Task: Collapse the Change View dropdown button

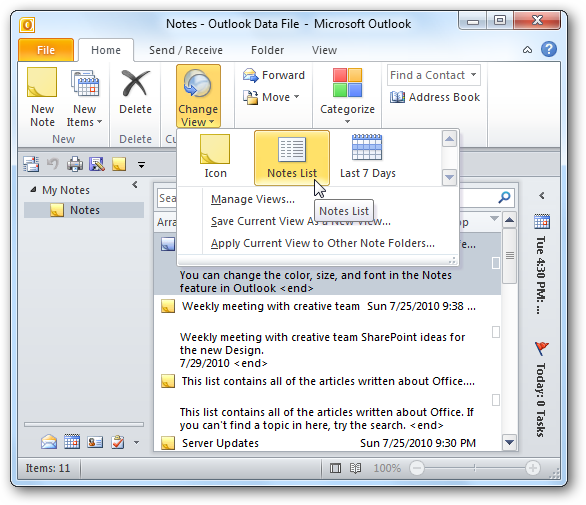Action: coord(198,96)
